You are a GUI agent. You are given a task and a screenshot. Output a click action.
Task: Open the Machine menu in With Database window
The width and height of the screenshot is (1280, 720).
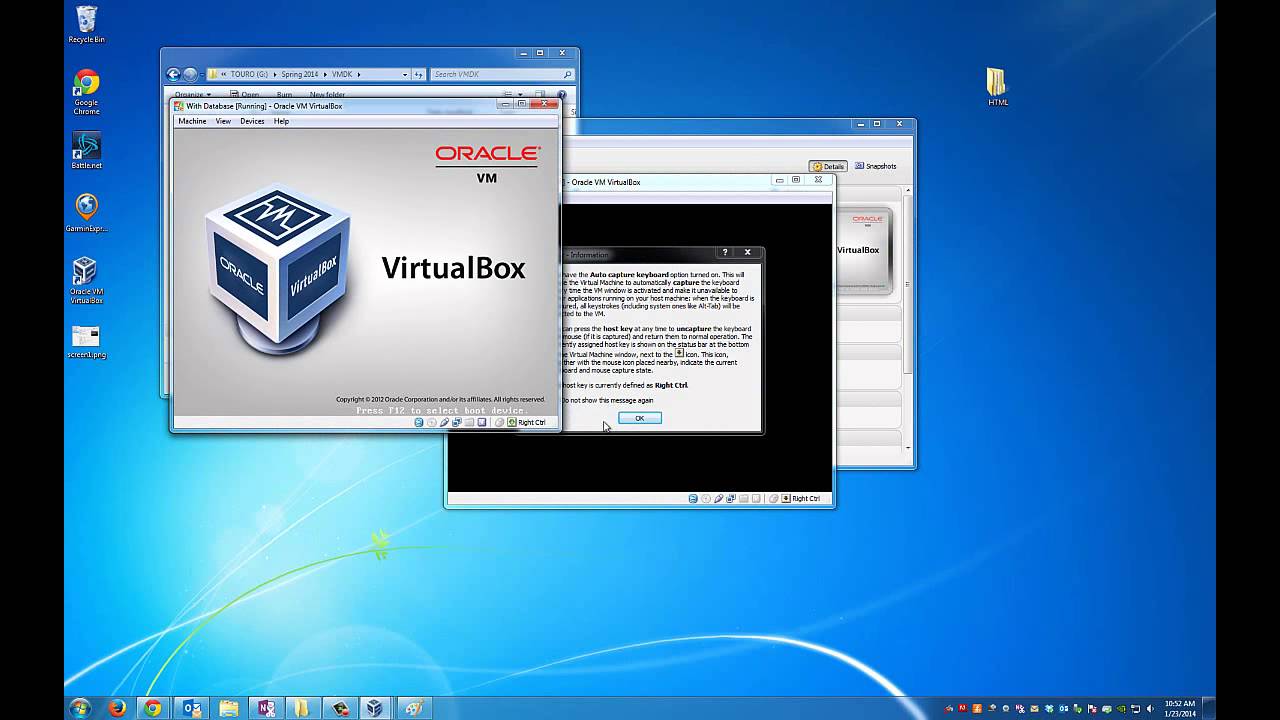(192, 121)
